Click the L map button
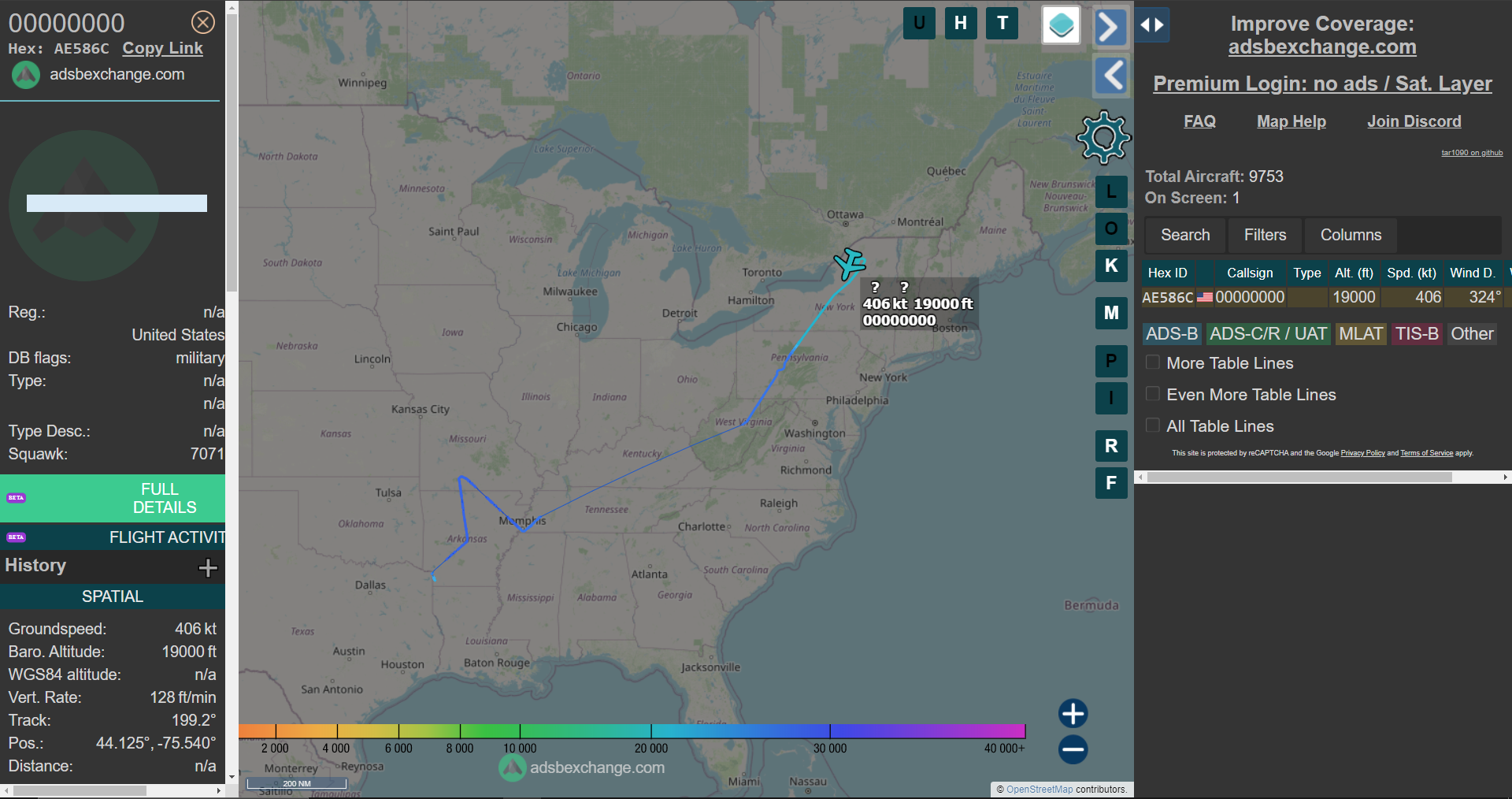Screen dimensions: 1512x799 click(x=1111, y=191)
